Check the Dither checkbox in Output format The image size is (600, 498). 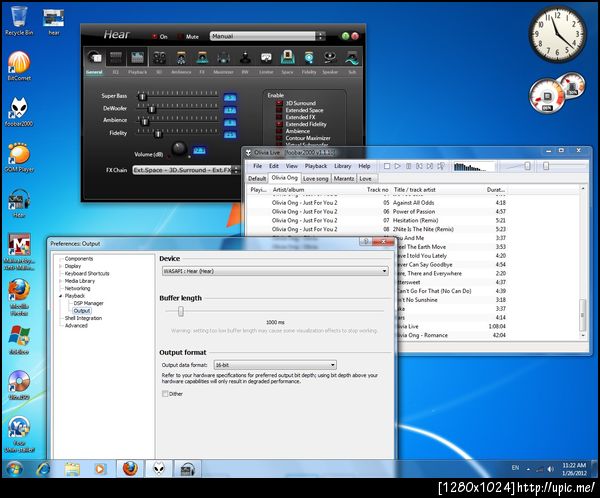tap(165, 394)
